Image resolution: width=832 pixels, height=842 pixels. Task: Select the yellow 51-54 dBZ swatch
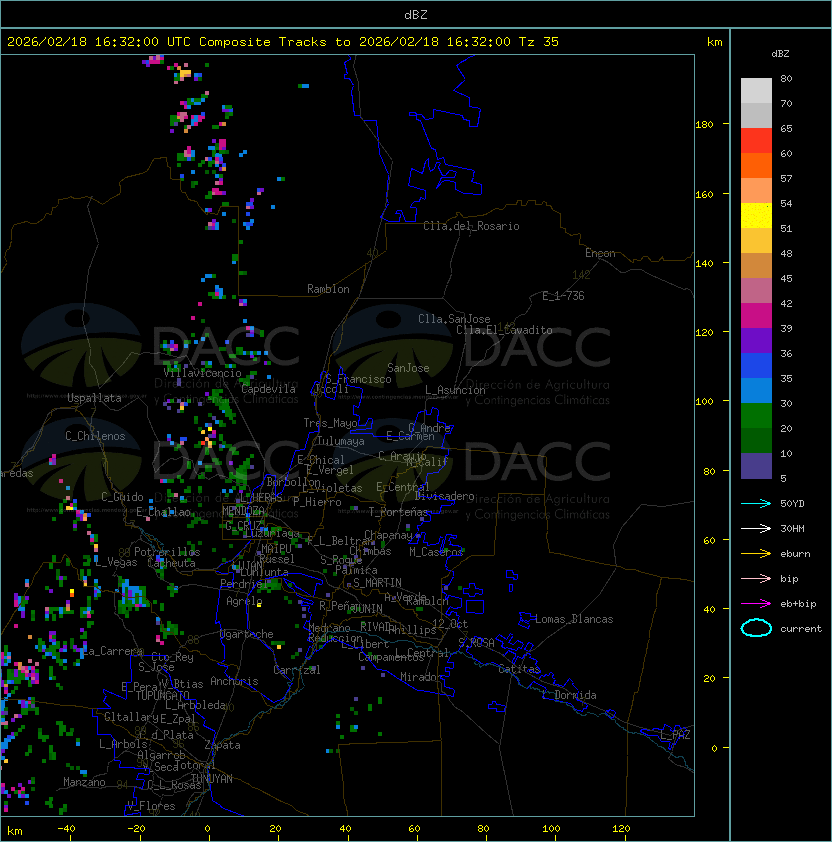[756, 216]
